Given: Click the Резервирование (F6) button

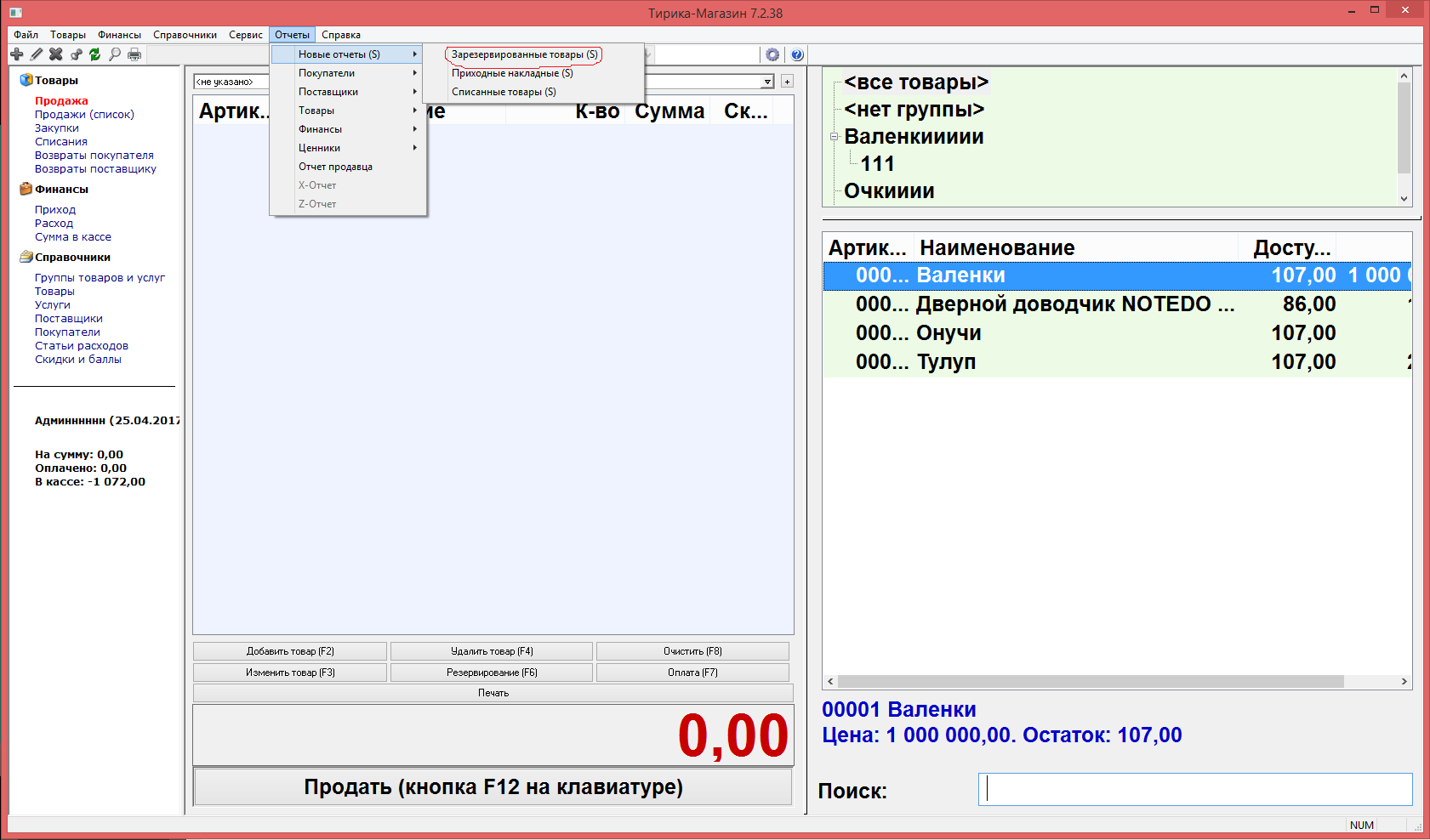Looking at the screenshot, I should coord(492,673).
